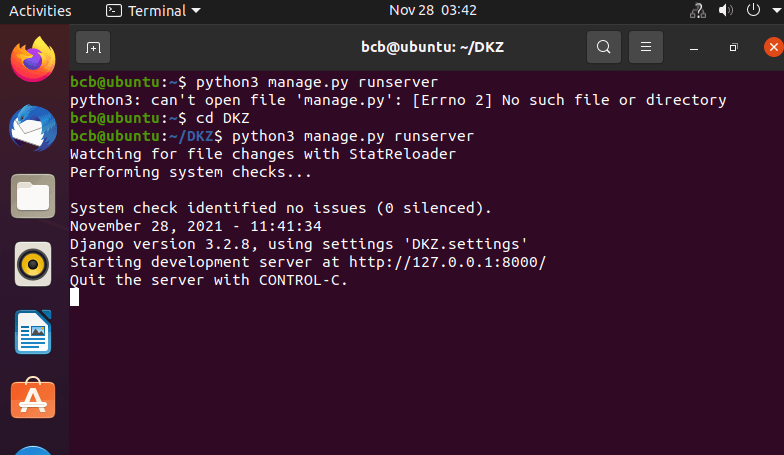The image size is (784, 455).
Task: Click the Activities overview button
Action: click(x=40, y=11)
